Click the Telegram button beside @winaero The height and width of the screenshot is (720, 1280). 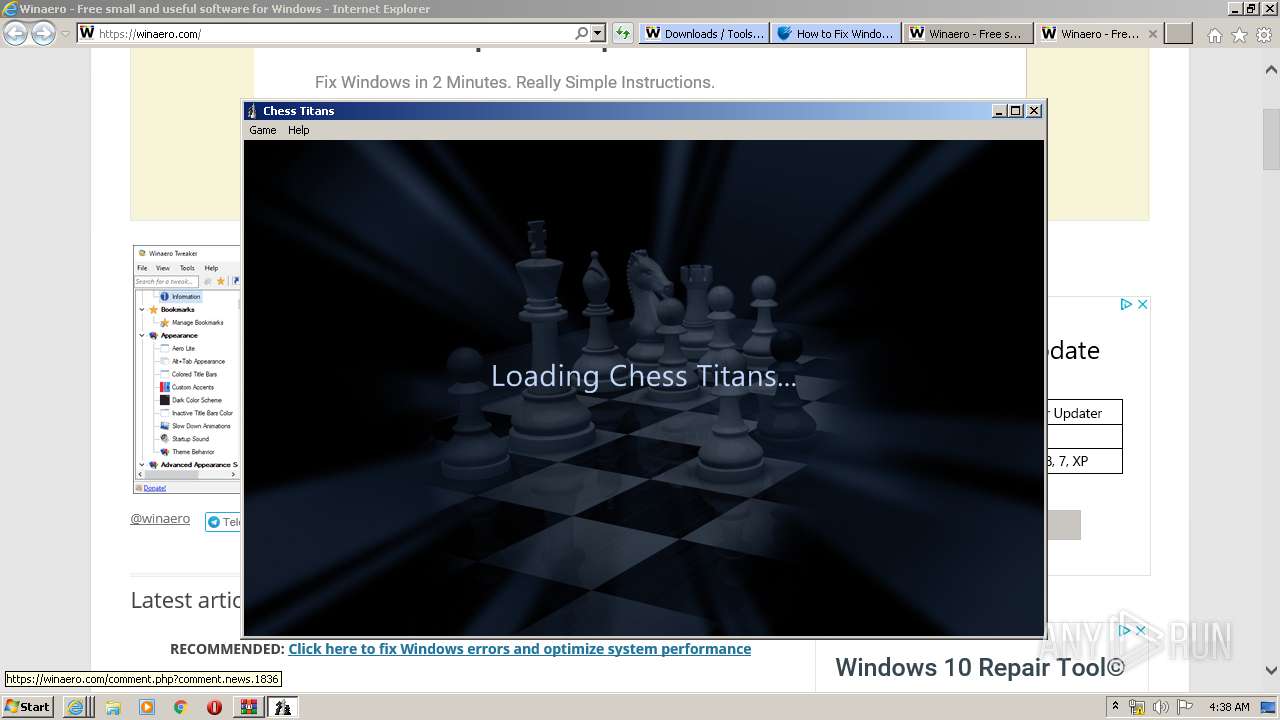click(x=223, y=522)
